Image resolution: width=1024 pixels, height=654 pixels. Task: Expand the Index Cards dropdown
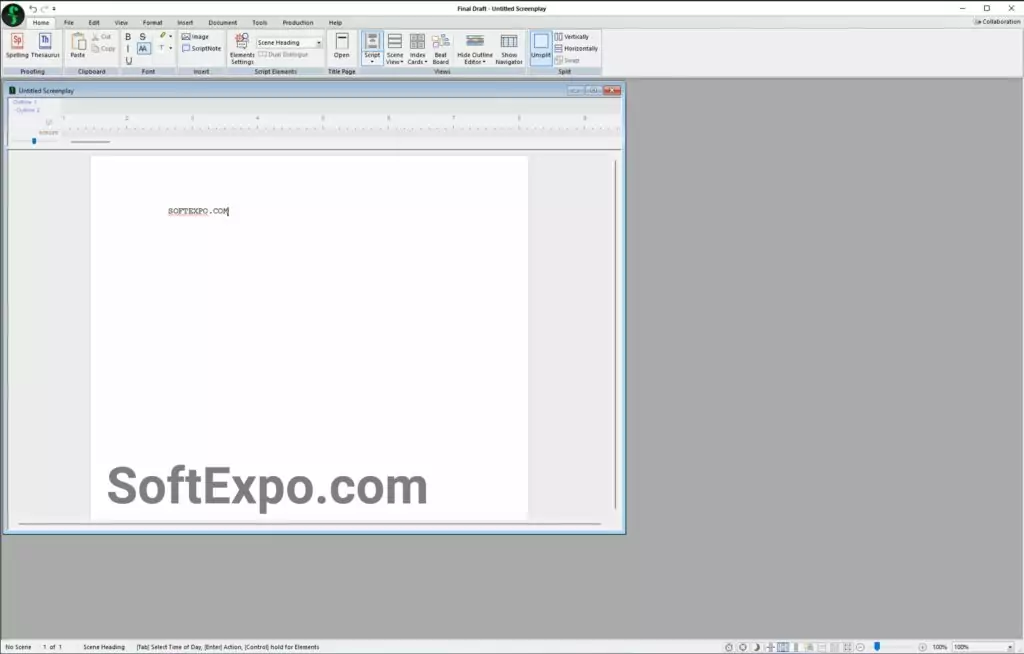(x=417, y=49)
